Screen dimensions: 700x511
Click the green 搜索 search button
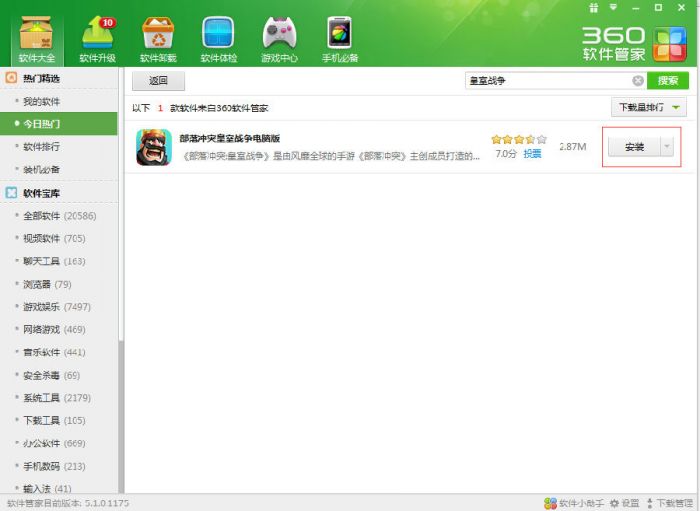tap(667, 81)
